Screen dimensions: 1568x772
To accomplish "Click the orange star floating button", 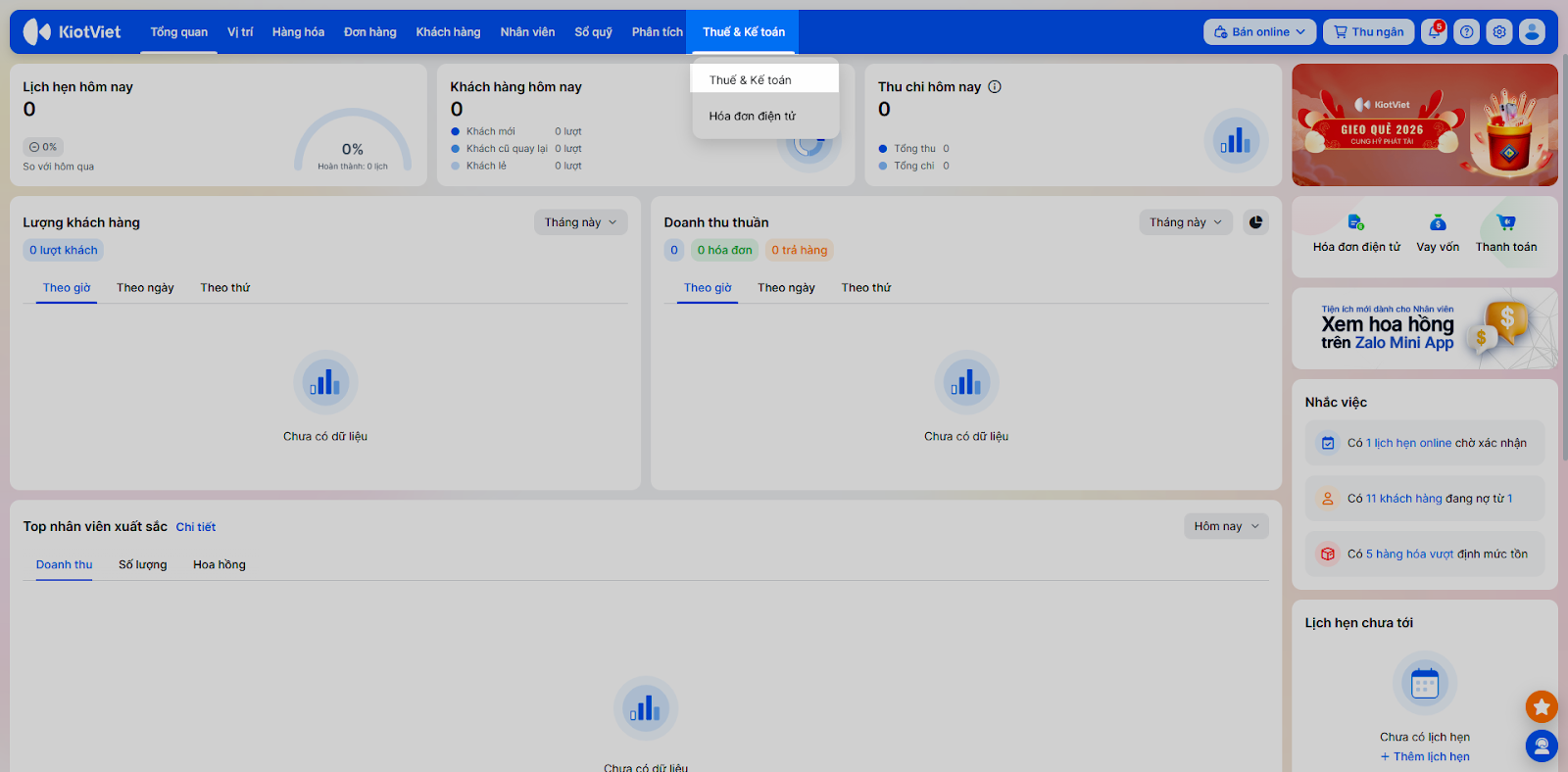I will tap(1542, 706).
